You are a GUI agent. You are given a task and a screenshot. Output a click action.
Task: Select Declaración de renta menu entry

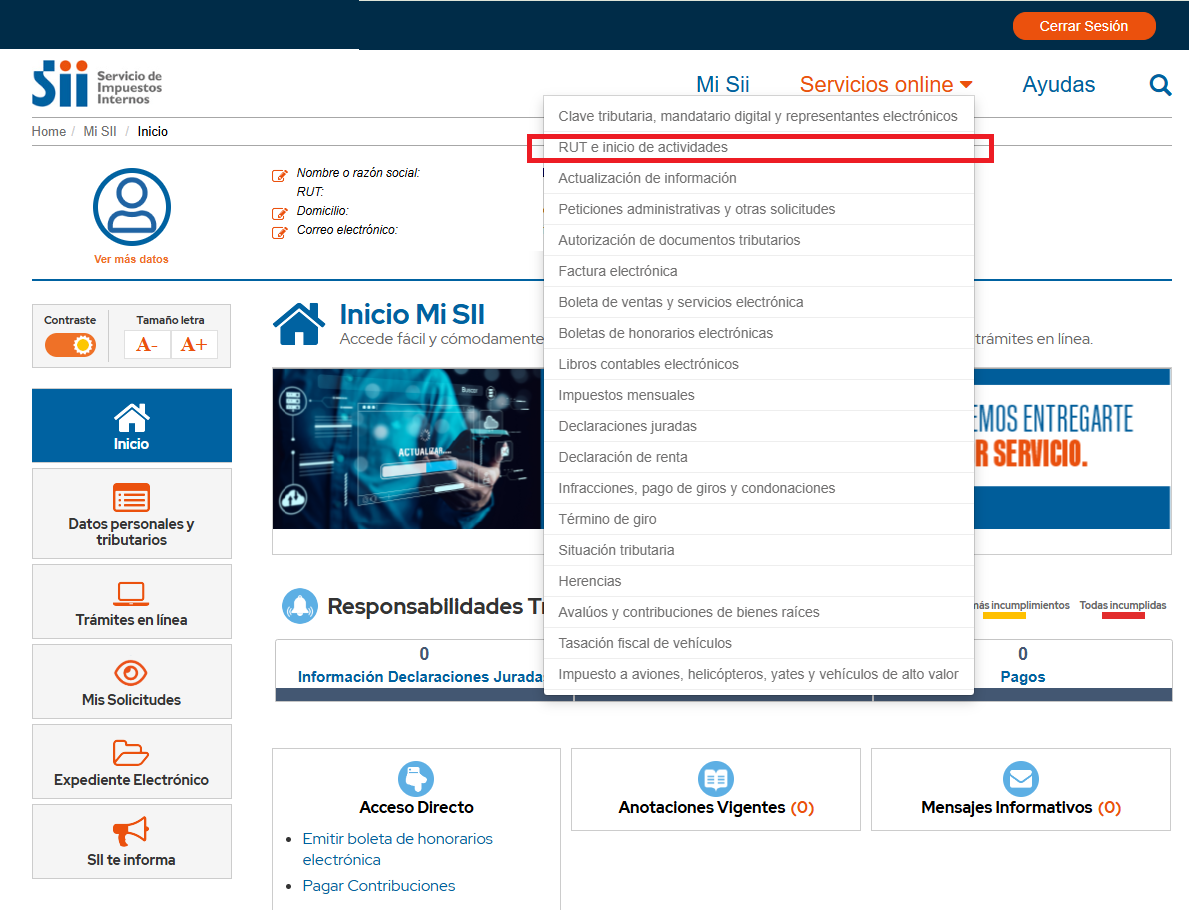(622, 457)
